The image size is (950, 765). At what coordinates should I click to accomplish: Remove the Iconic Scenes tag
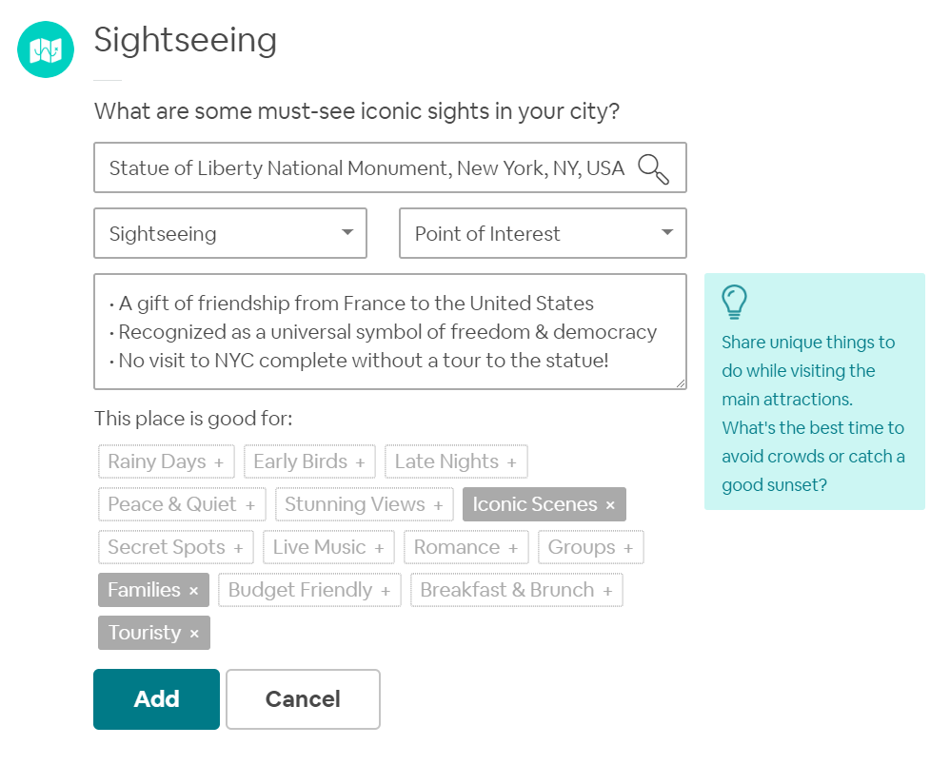pos(544,504)
